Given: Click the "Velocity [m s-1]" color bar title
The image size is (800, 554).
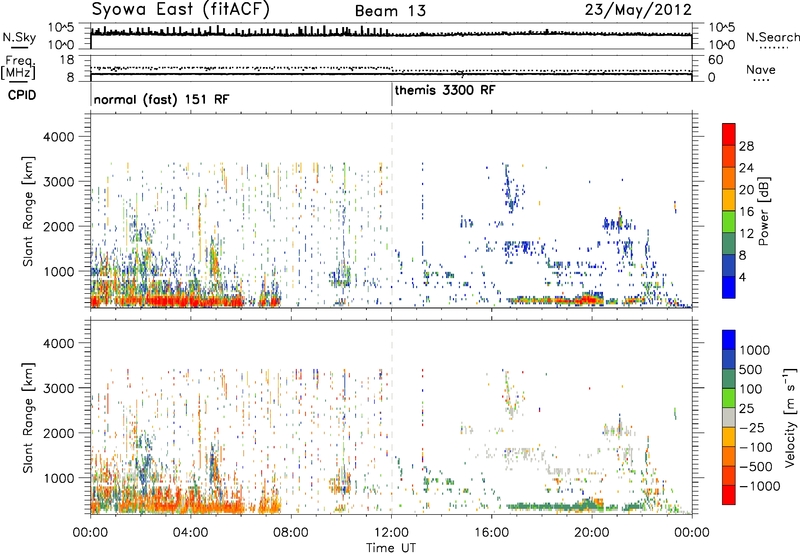Looking at the screenshot, I should (x=790, y=417).
